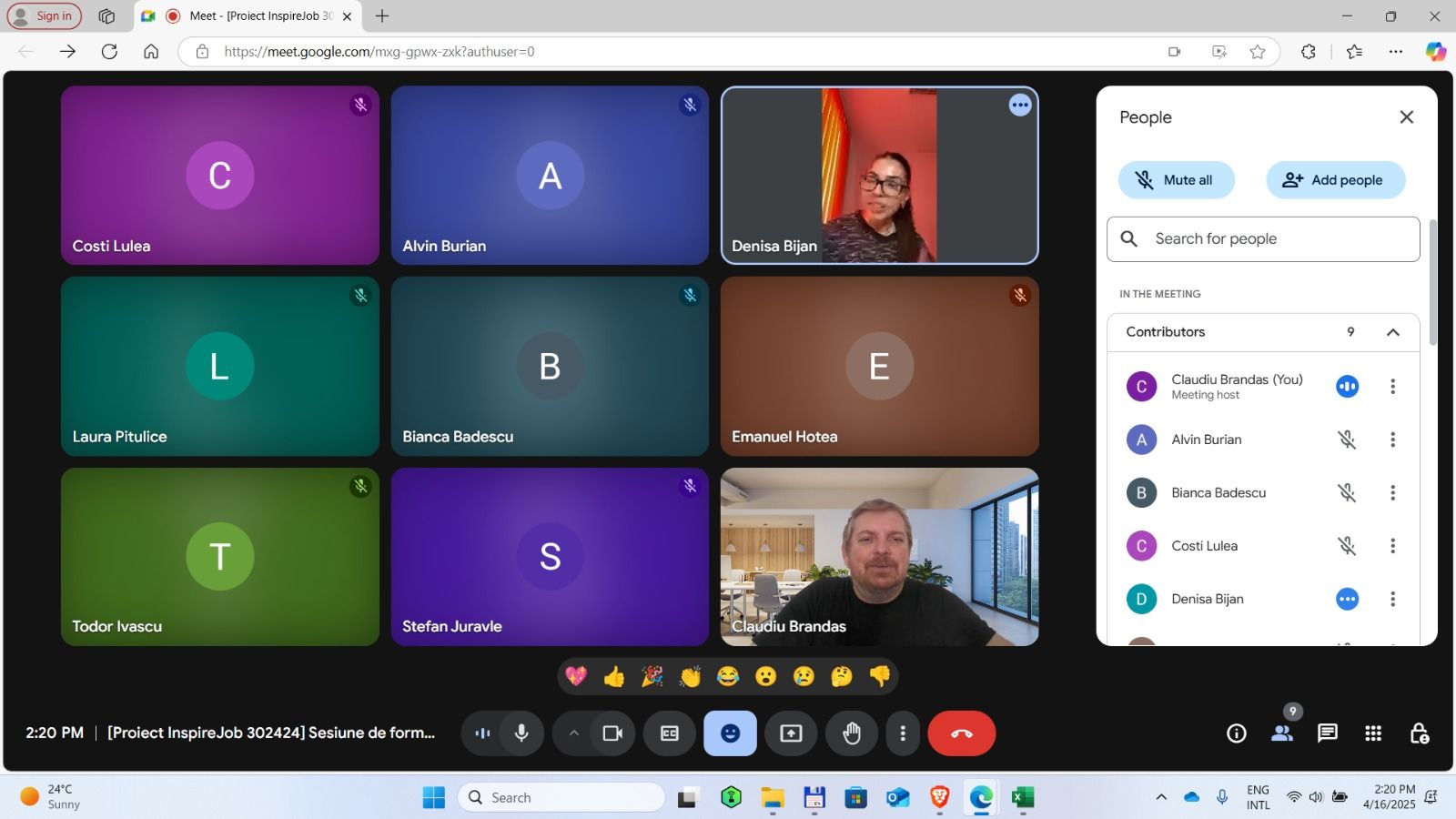Click the address bar URL
The image size is (1456, 819).
point(379,52)
